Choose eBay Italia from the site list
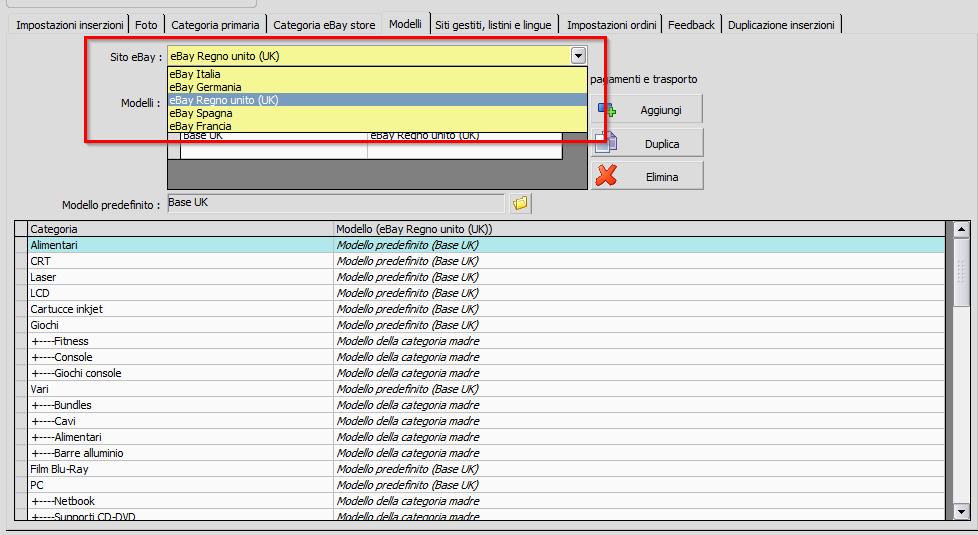The image size is (978, 535). tap(377, 74)
